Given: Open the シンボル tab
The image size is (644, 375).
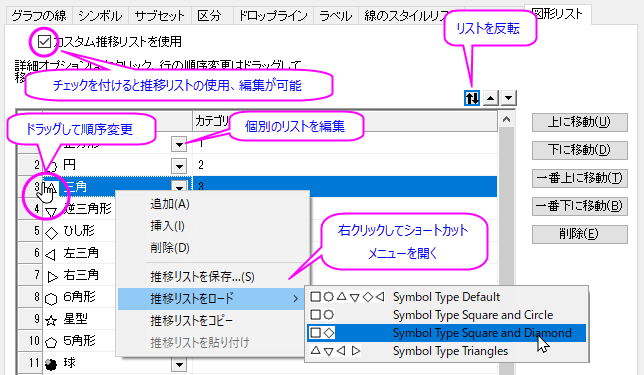Looking at the screenshot, I should pos(100,16).
